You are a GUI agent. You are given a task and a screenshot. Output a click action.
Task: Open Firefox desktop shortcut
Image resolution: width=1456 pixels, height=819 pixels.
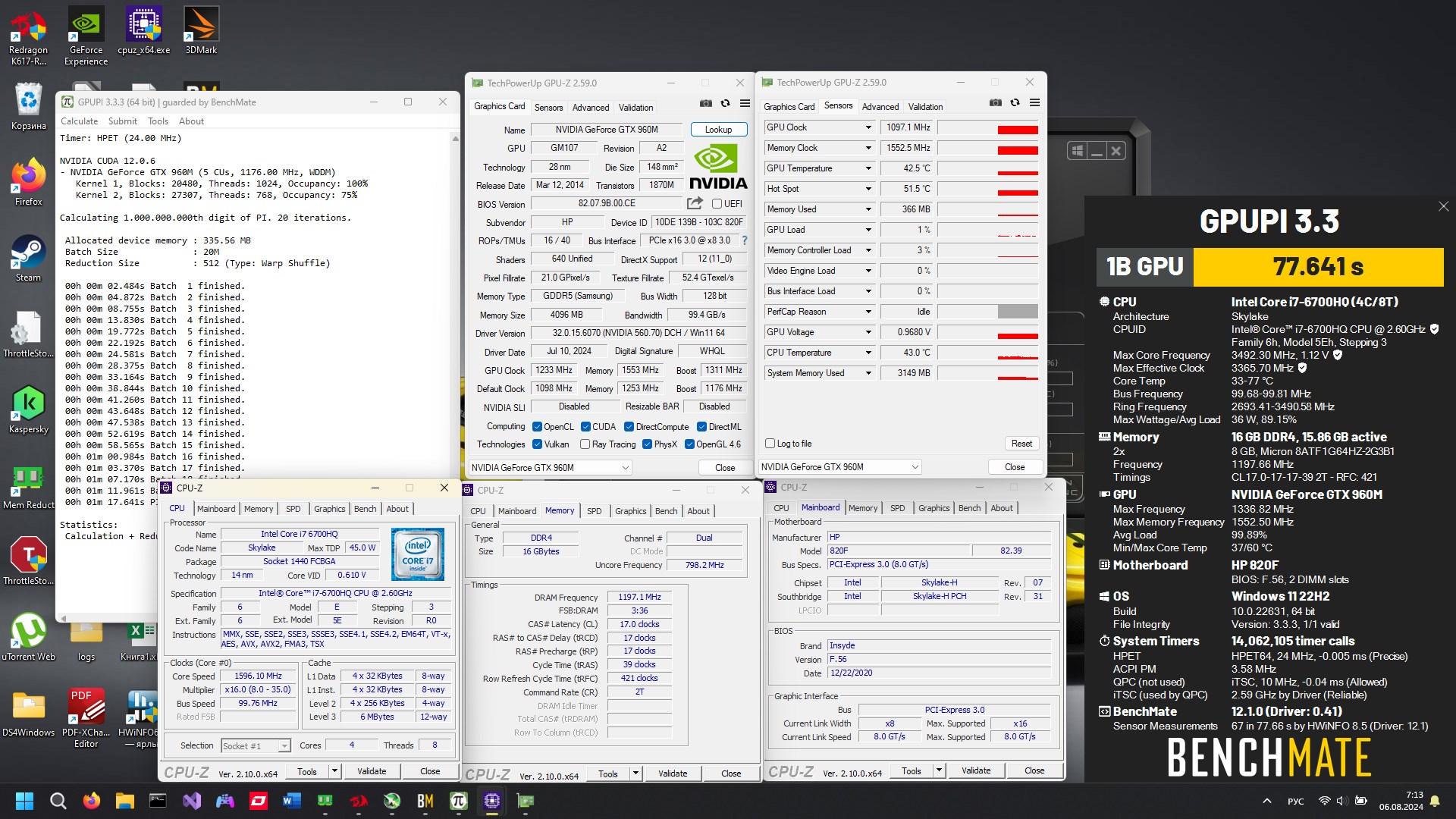tap(29, 182)
